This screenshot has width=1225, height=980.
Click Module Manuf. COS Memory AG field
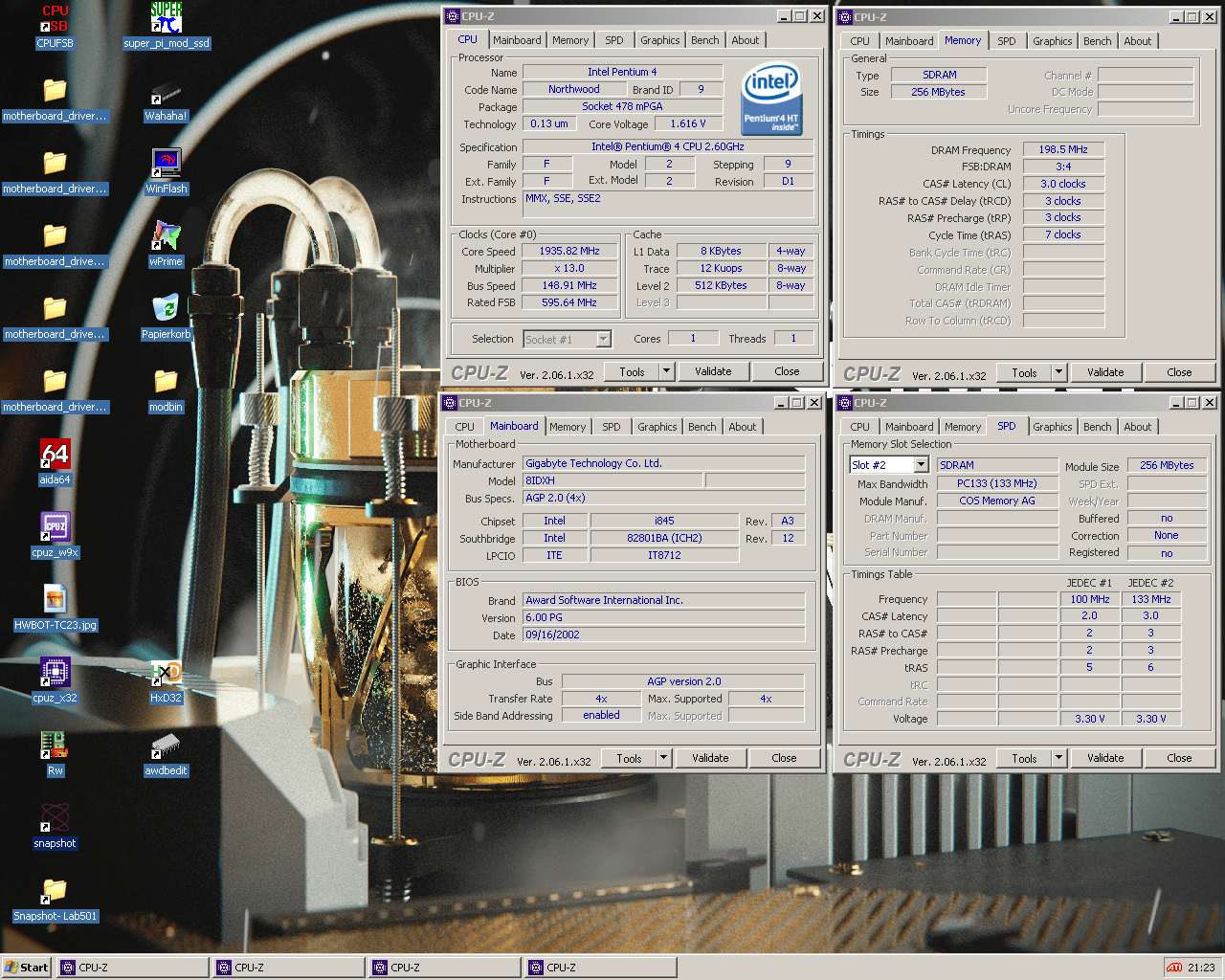[x=997, y=501]
